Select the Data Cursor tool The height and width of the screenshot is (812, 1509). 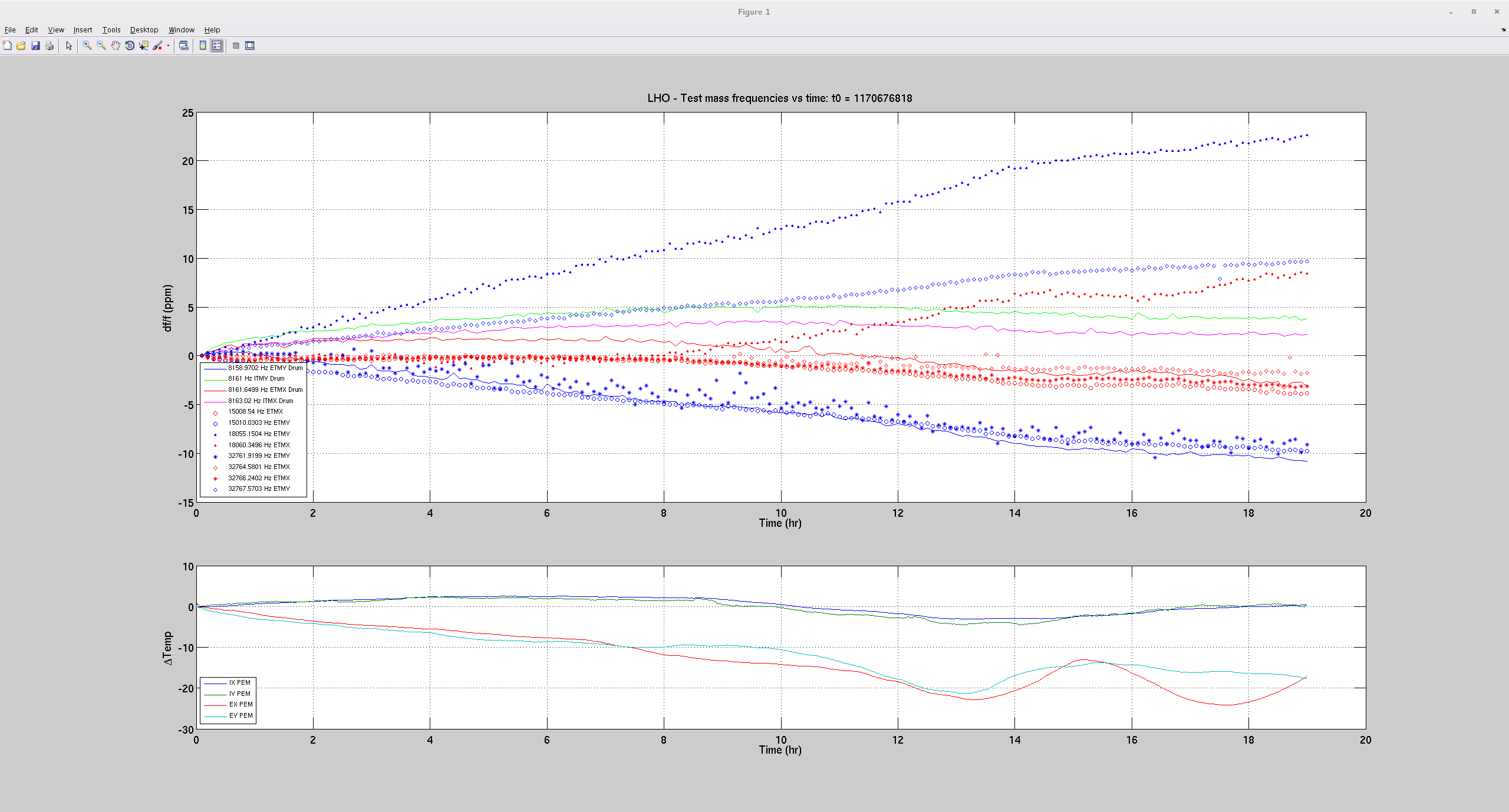coord(144,45)
